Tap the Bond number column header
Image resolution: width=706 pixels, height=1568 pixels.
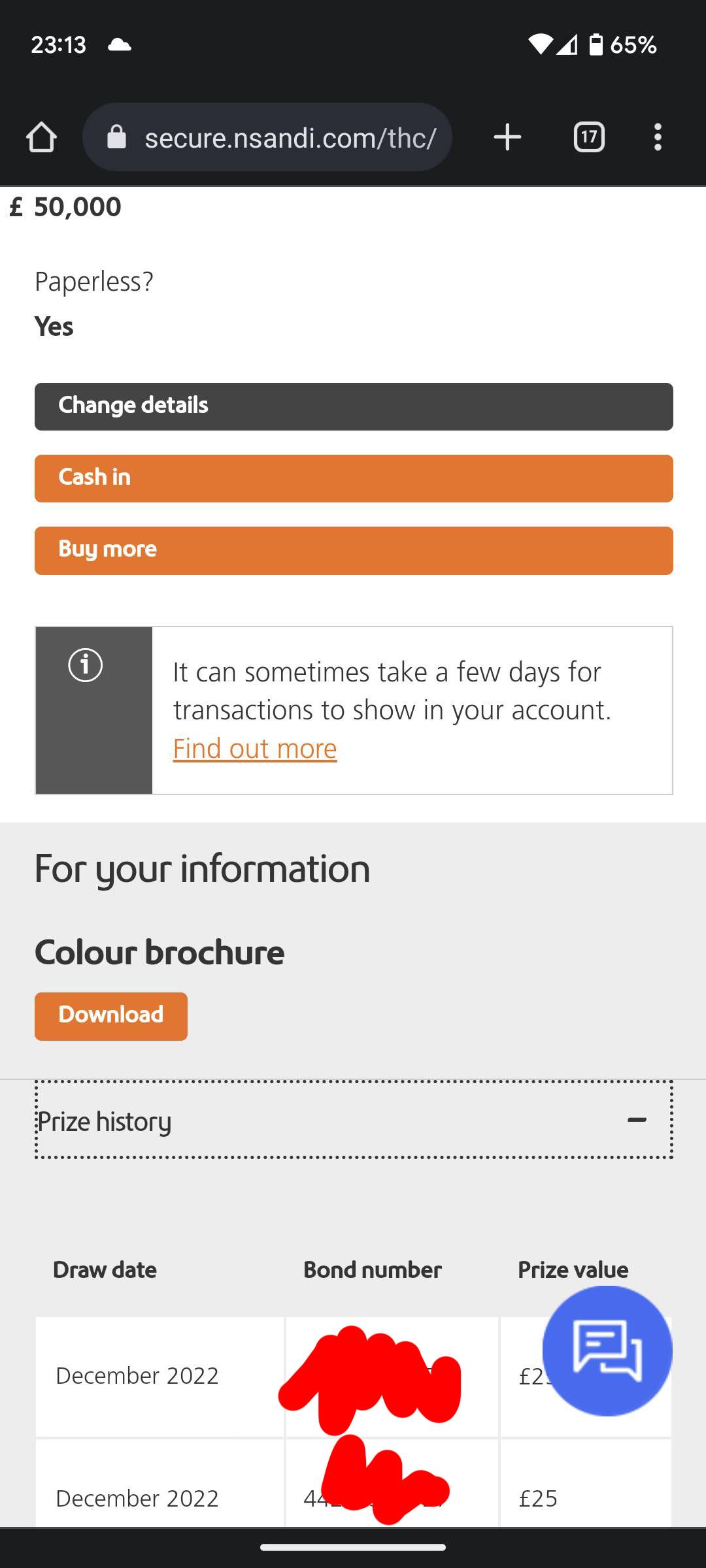[x=373, y=1269]
